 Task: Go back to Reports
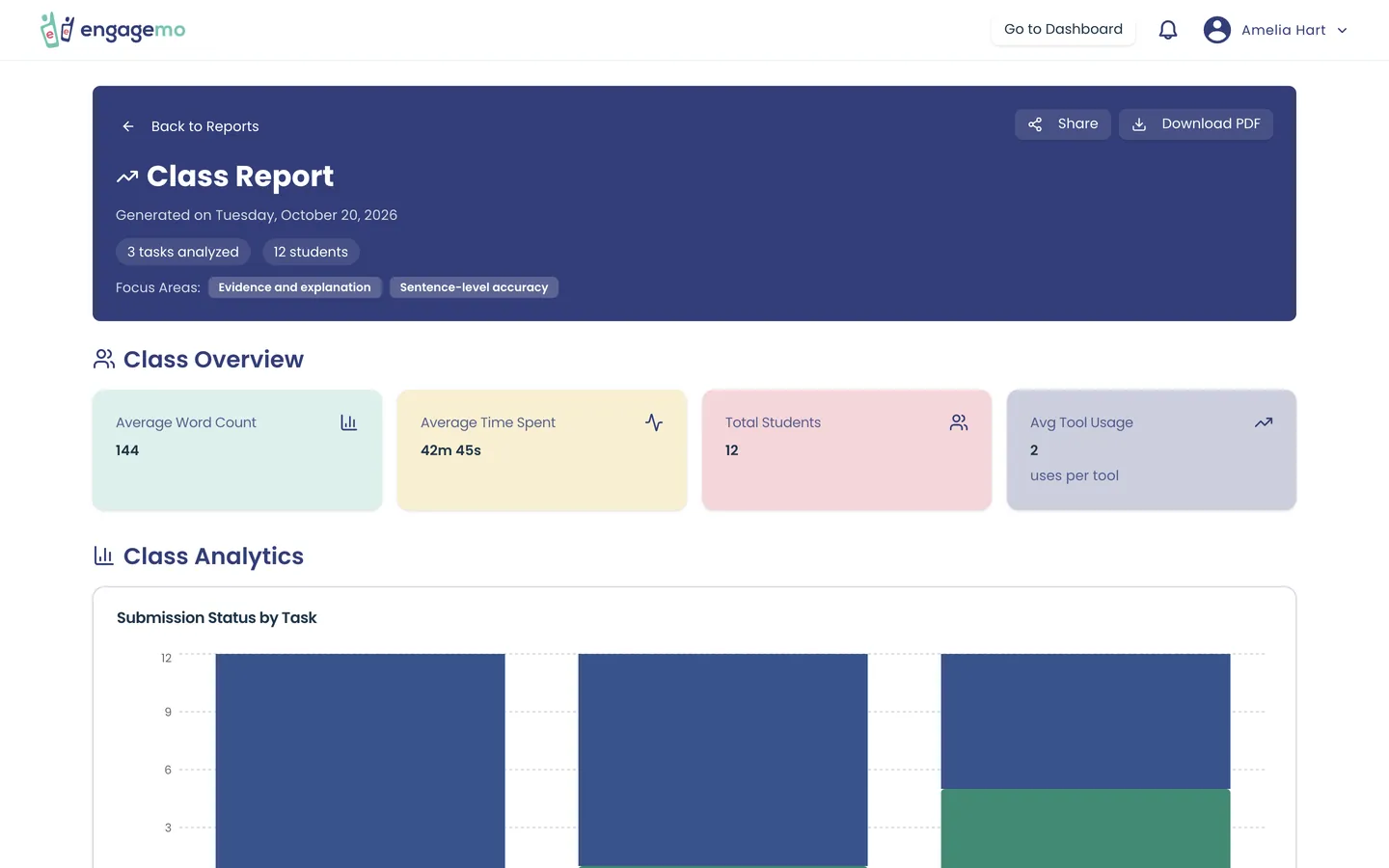(190, 126)
